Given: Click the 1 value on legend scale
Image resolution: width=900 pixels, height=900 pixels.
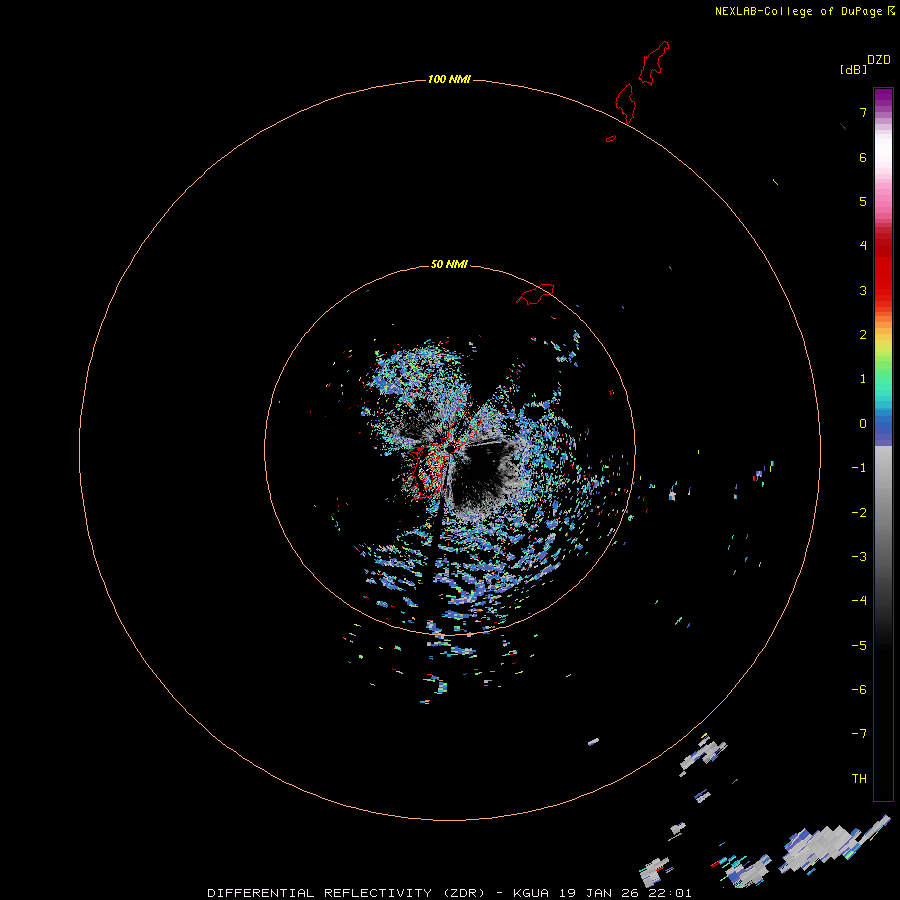Looking at the screenshot, I should click(863, 379).
